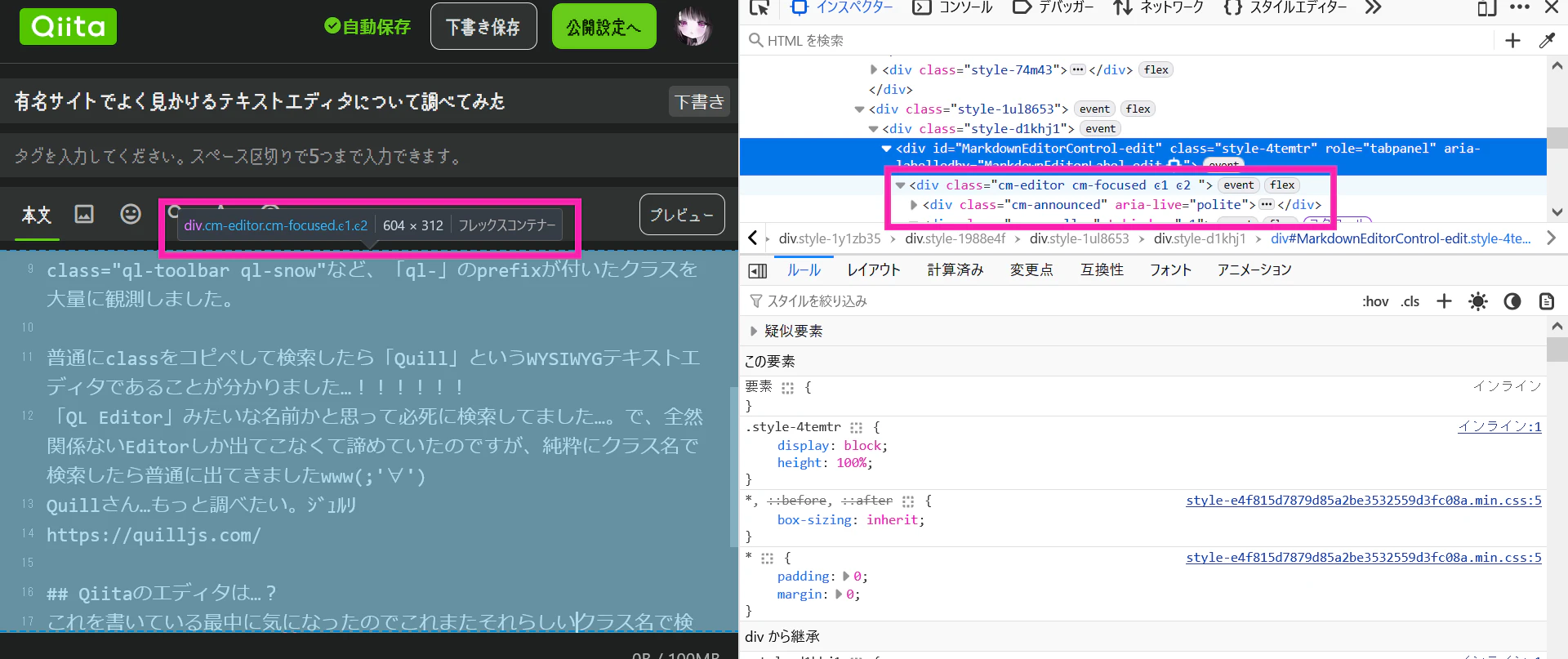Open devtools more options ellipsis menu
Screen dimensions: 1568x659
point(1520,7)
